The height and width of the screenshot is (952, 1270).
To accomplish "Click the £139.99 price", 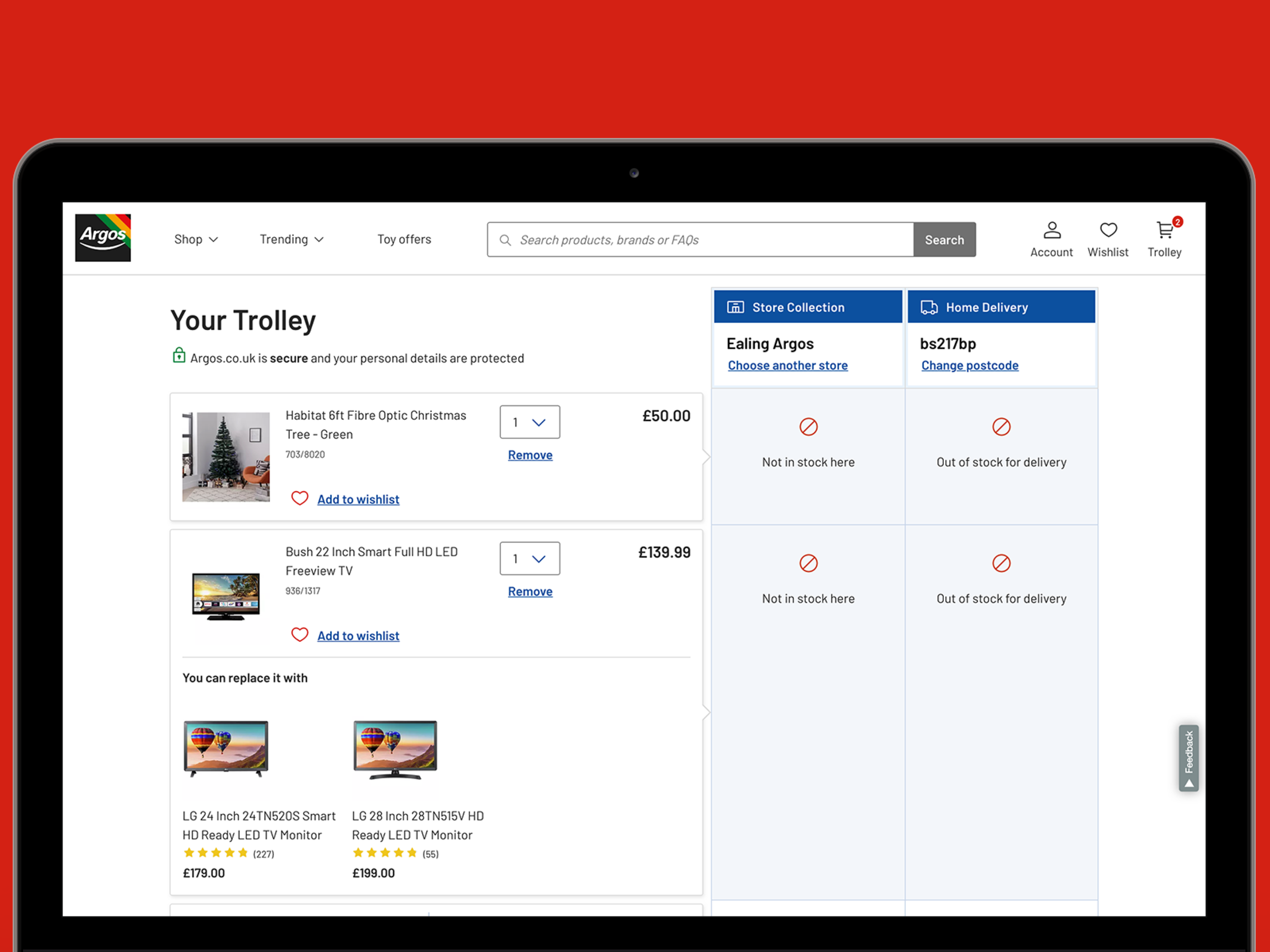I will [x=664, y=552].
